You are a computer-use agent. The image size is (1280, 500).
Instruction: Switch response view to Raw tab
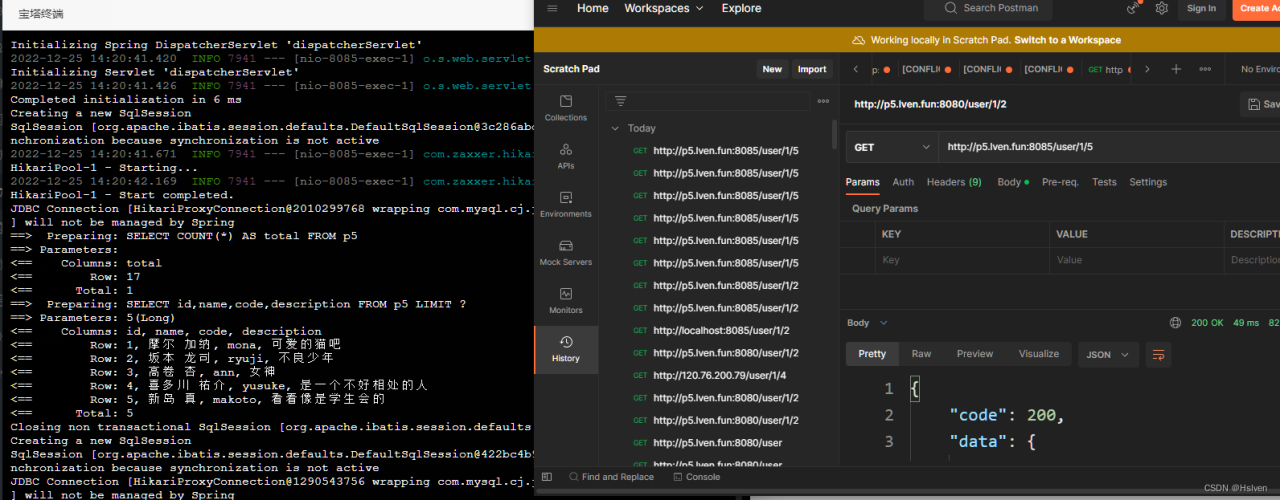[x=921, y=354]
